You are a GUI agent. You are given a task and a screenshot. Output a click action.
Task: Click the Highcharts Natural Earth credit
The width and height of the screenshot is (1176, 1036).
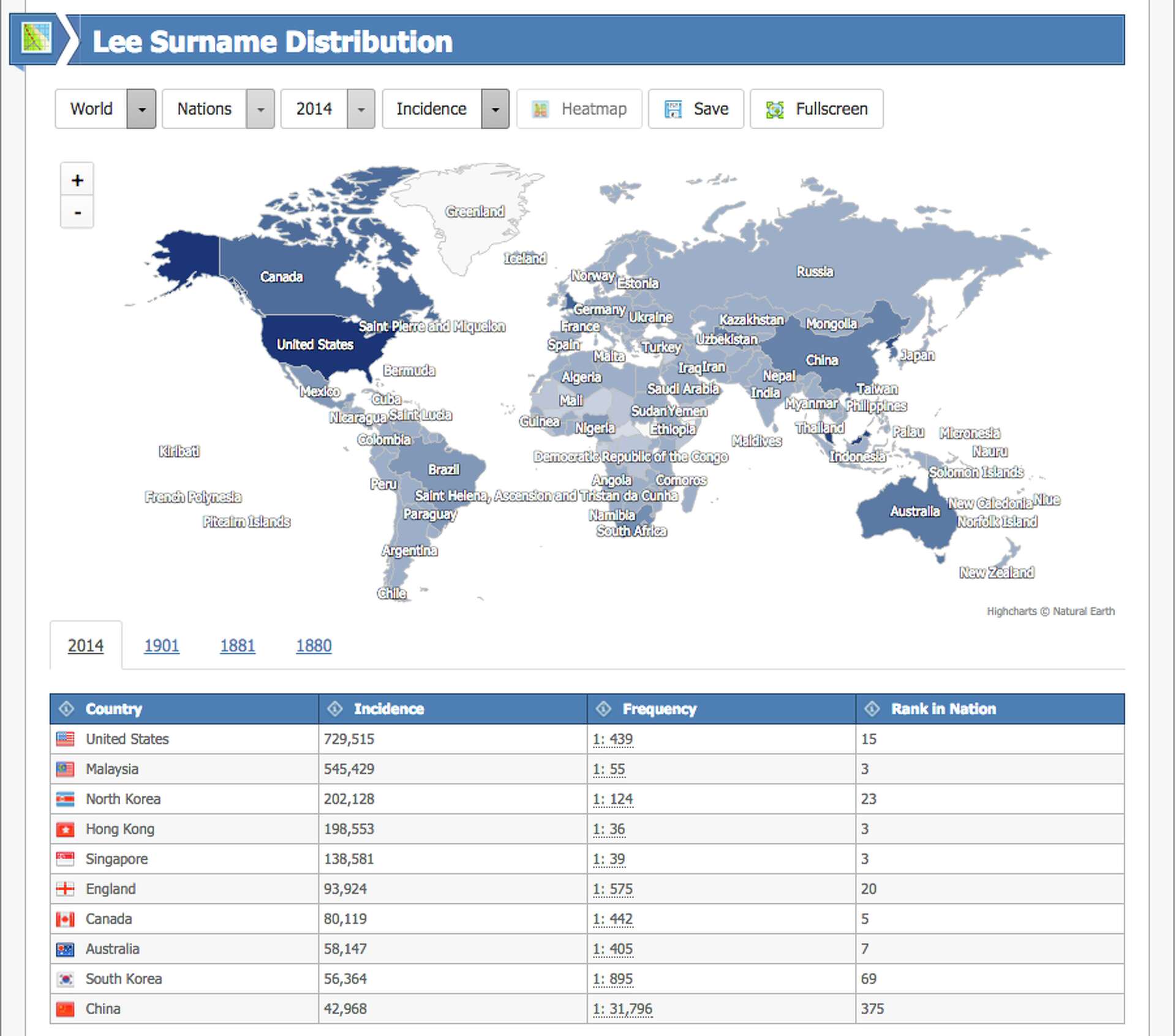click(x=1050, y=611)
